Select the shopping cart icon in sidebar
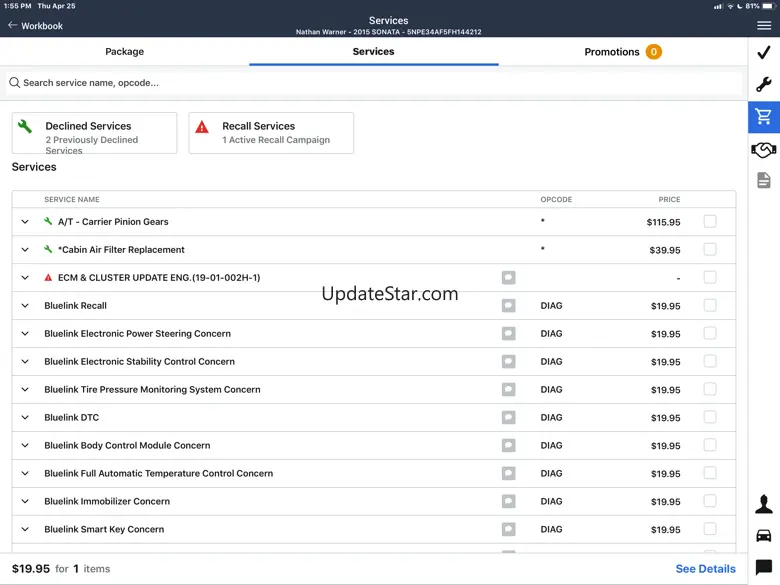 (764, 117)
